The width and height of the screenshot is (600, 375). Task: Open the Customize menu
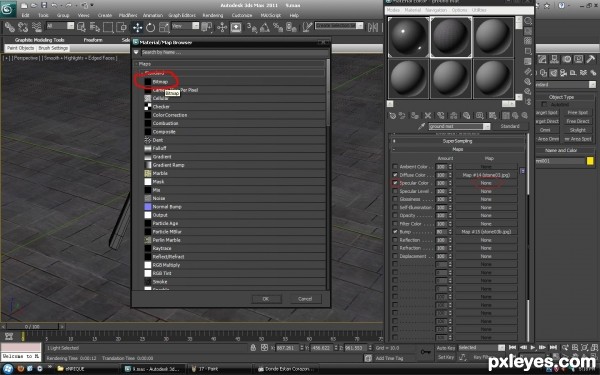click(242, 15)
